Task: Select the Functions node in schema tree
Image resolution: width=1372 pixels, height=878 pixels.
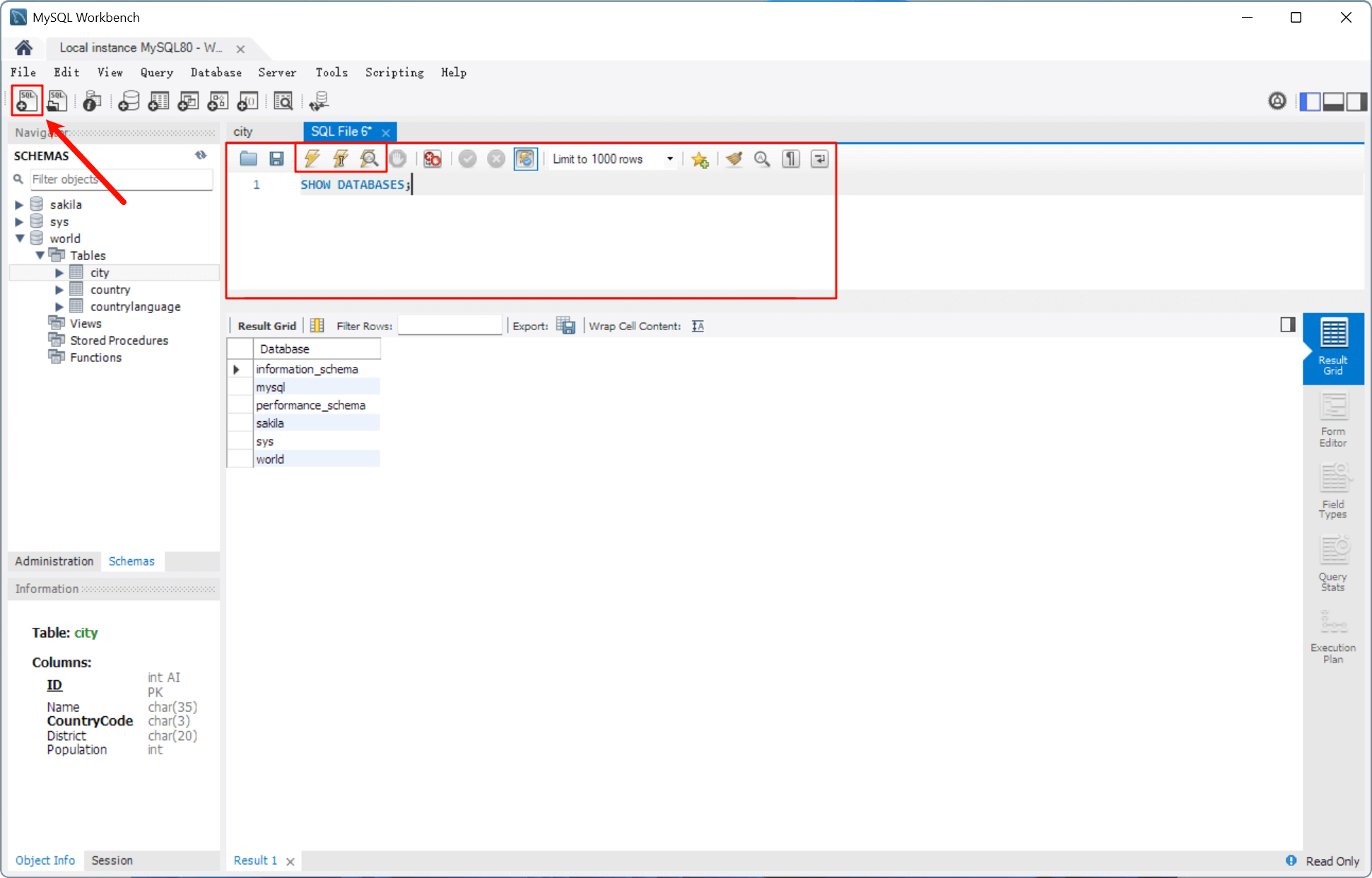Action: tap(95, 358)
